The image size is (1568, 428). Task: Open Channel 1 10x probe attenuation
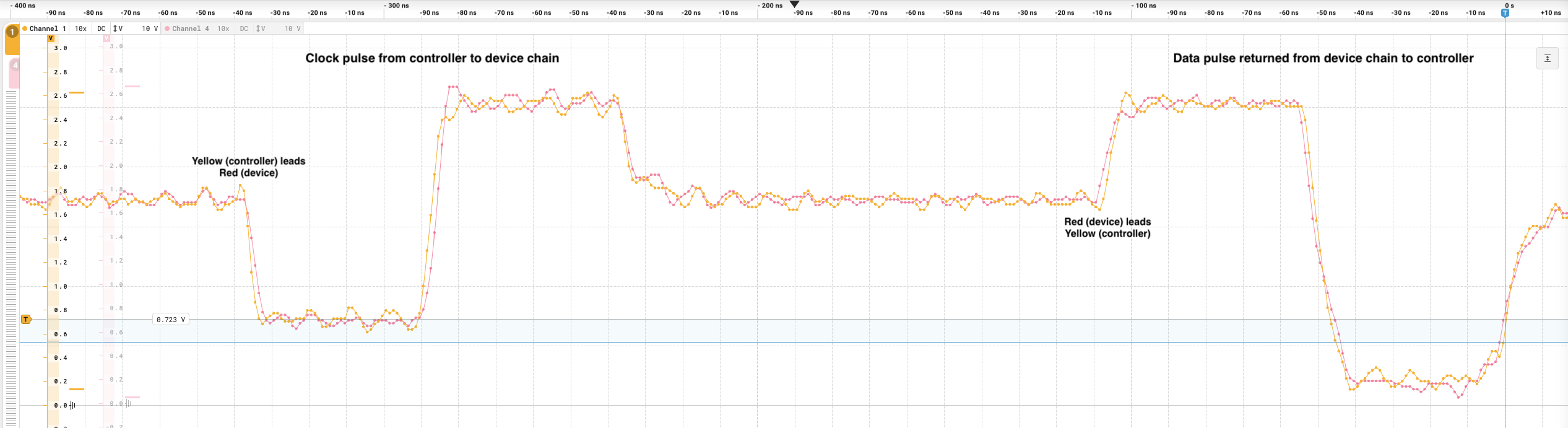pos(80,28)
